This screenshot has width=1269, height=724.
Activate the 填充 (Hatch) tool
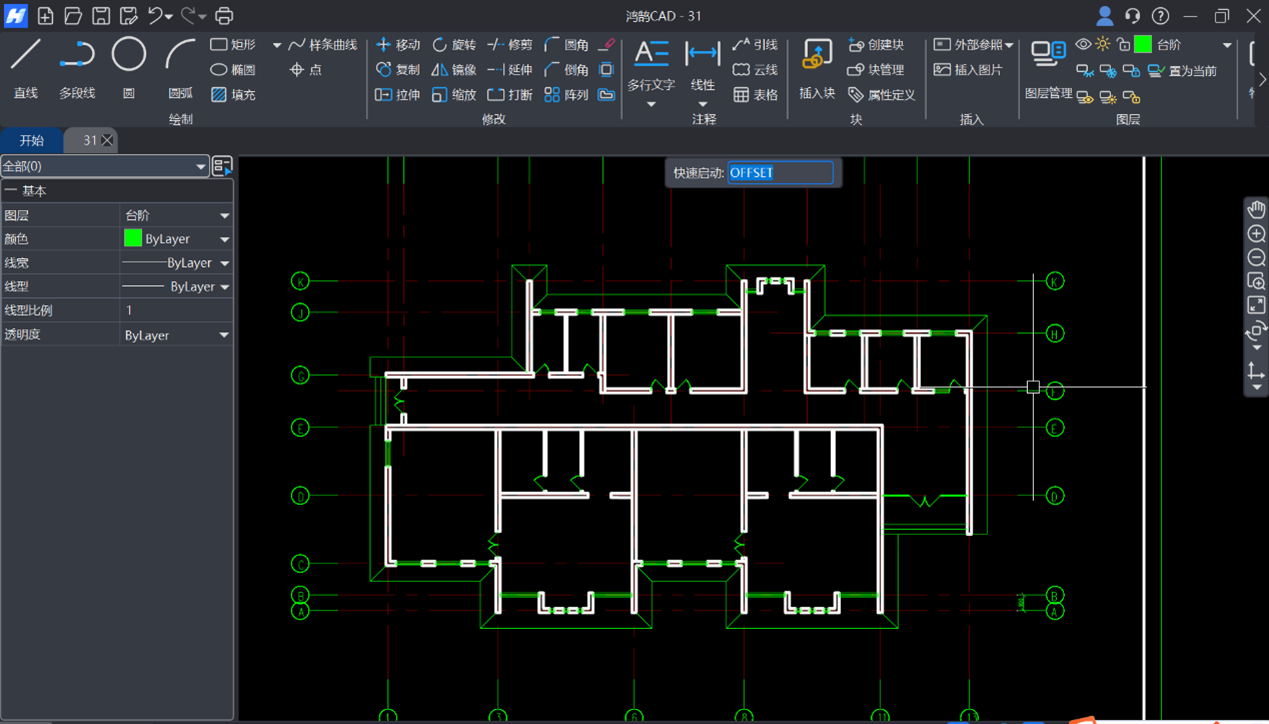click(x=233, y=95)
